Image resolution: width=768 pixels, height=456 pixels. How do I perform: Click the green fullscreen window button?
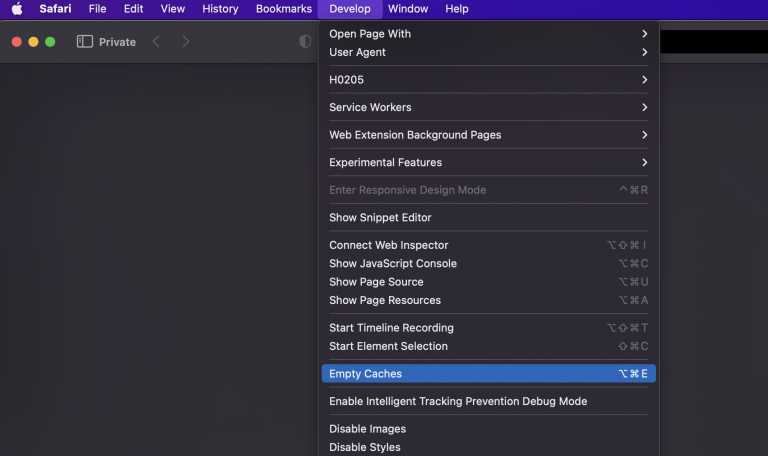coord(50,42)
